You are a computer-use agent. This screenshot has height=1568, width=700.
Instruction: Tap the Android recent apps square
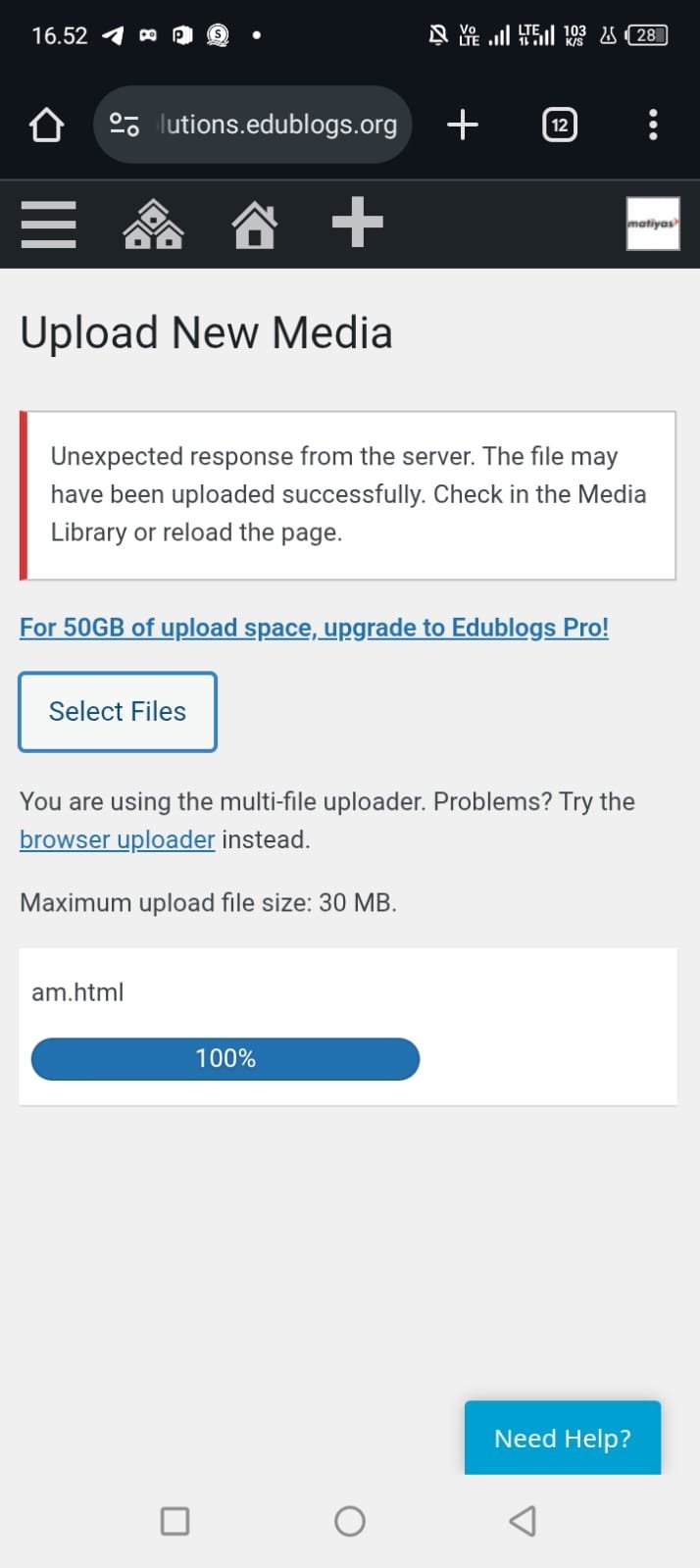click(x=175, y=1521)
